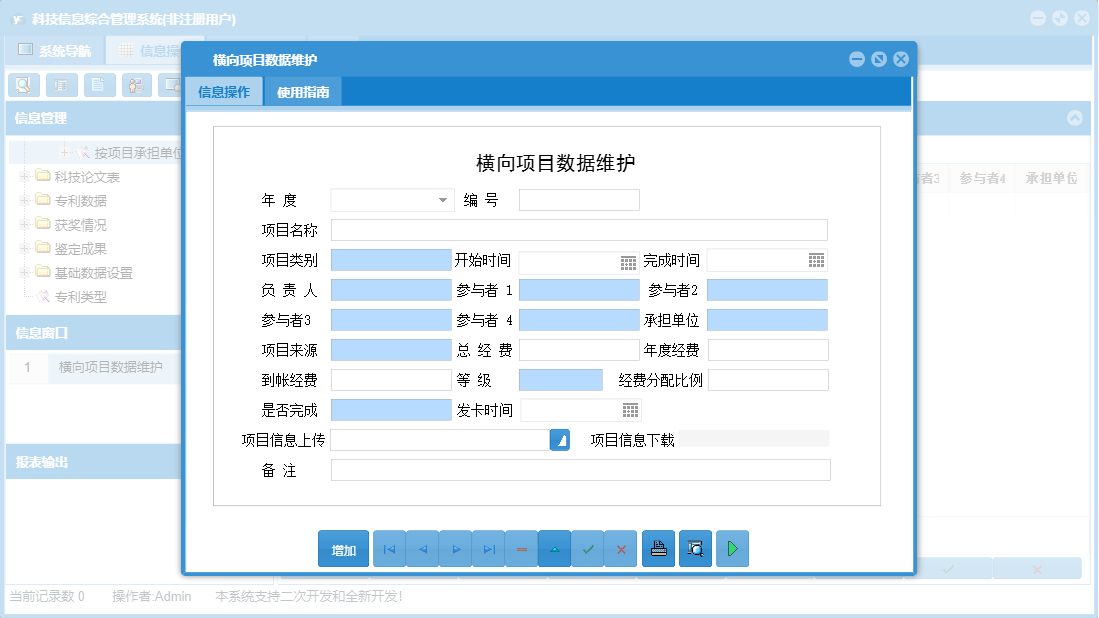
Task: Print the current project record
Action: 657,548
